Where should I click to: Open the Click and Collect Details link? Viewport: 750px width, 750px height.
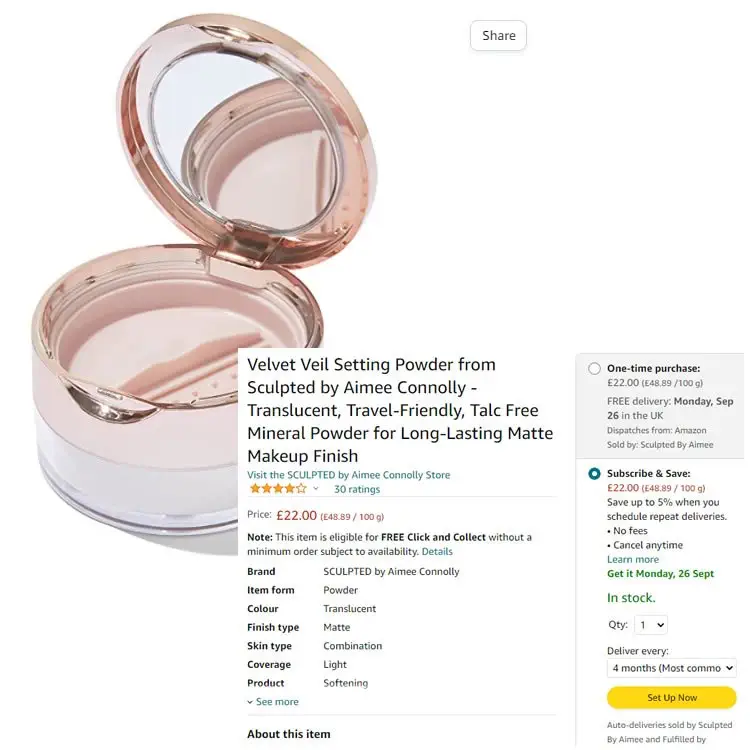437,551
